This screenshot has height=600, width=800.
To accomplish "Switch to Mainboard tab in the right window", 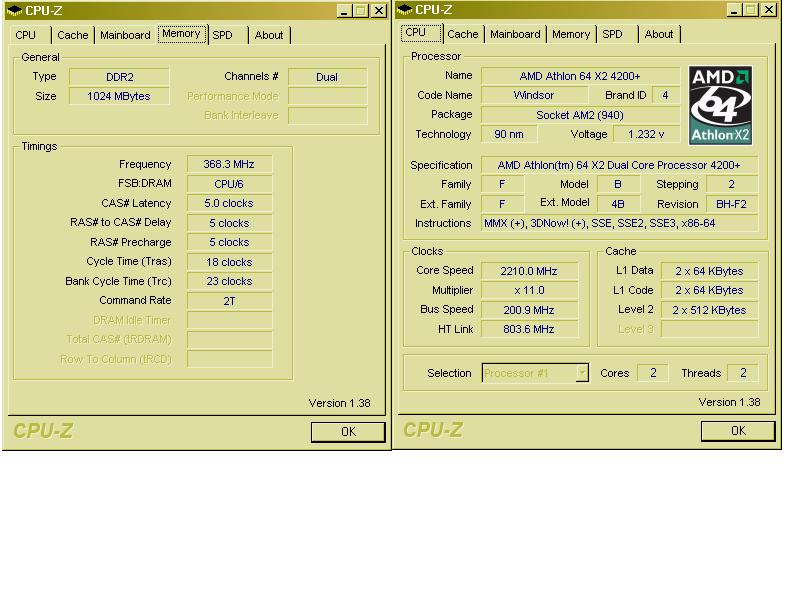I will (515, 34).
